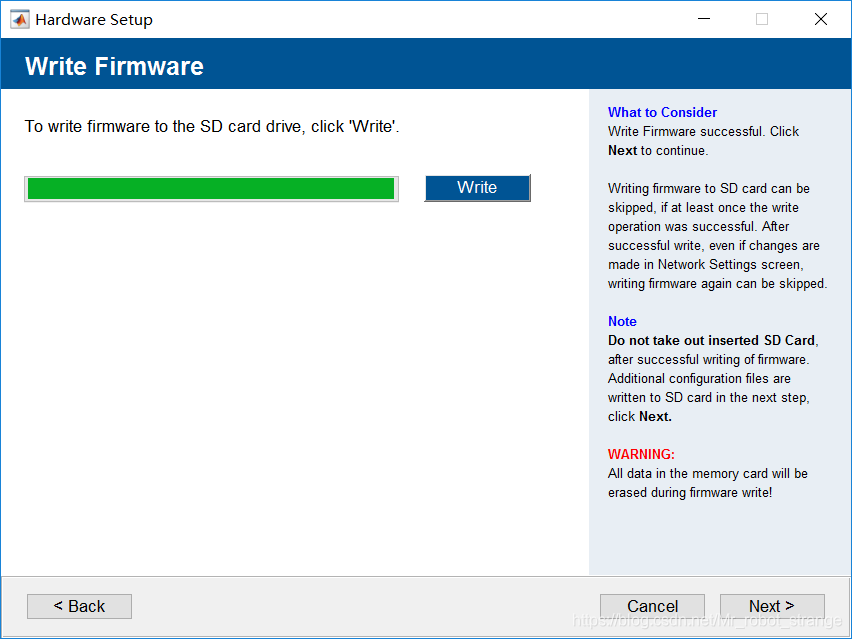The width and height of the screenshot is (852, 639).
Task: Click the 'Hardware Setup' window title text
Action: pyautogui.click(x=94, y=19)
